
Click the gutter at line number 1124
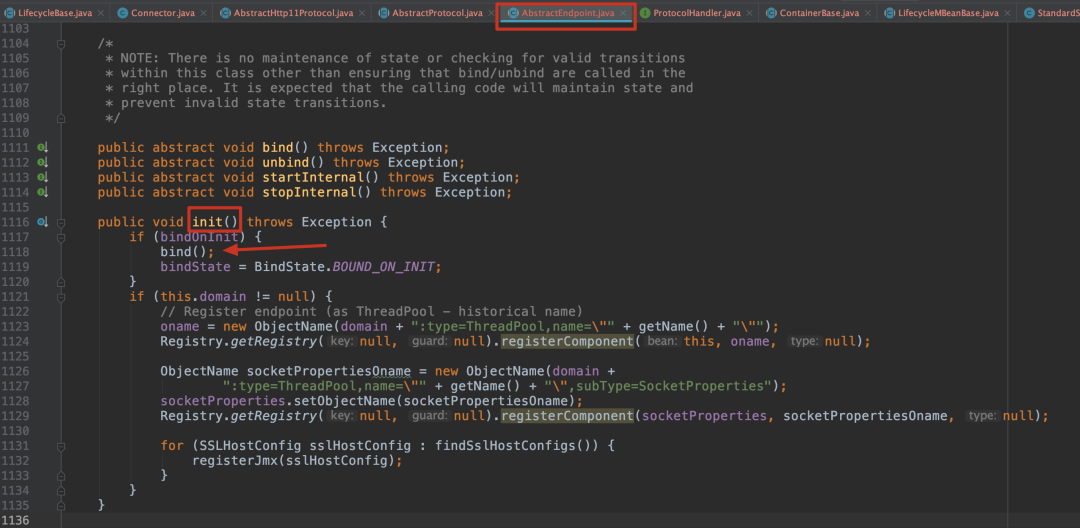coord(17,341)
